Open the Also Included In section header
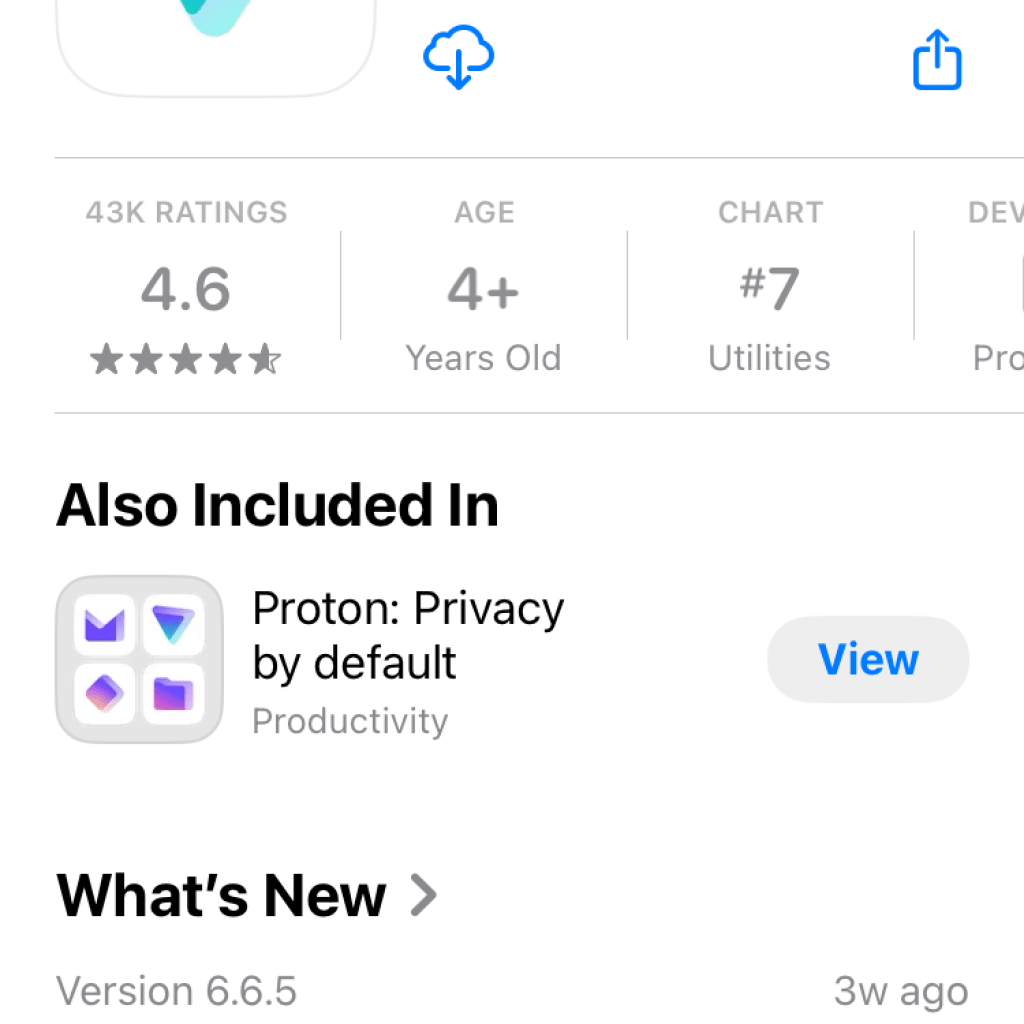Image resolution: width=1024 pixels, height=1024 pixels. click(x=278, y=504)
